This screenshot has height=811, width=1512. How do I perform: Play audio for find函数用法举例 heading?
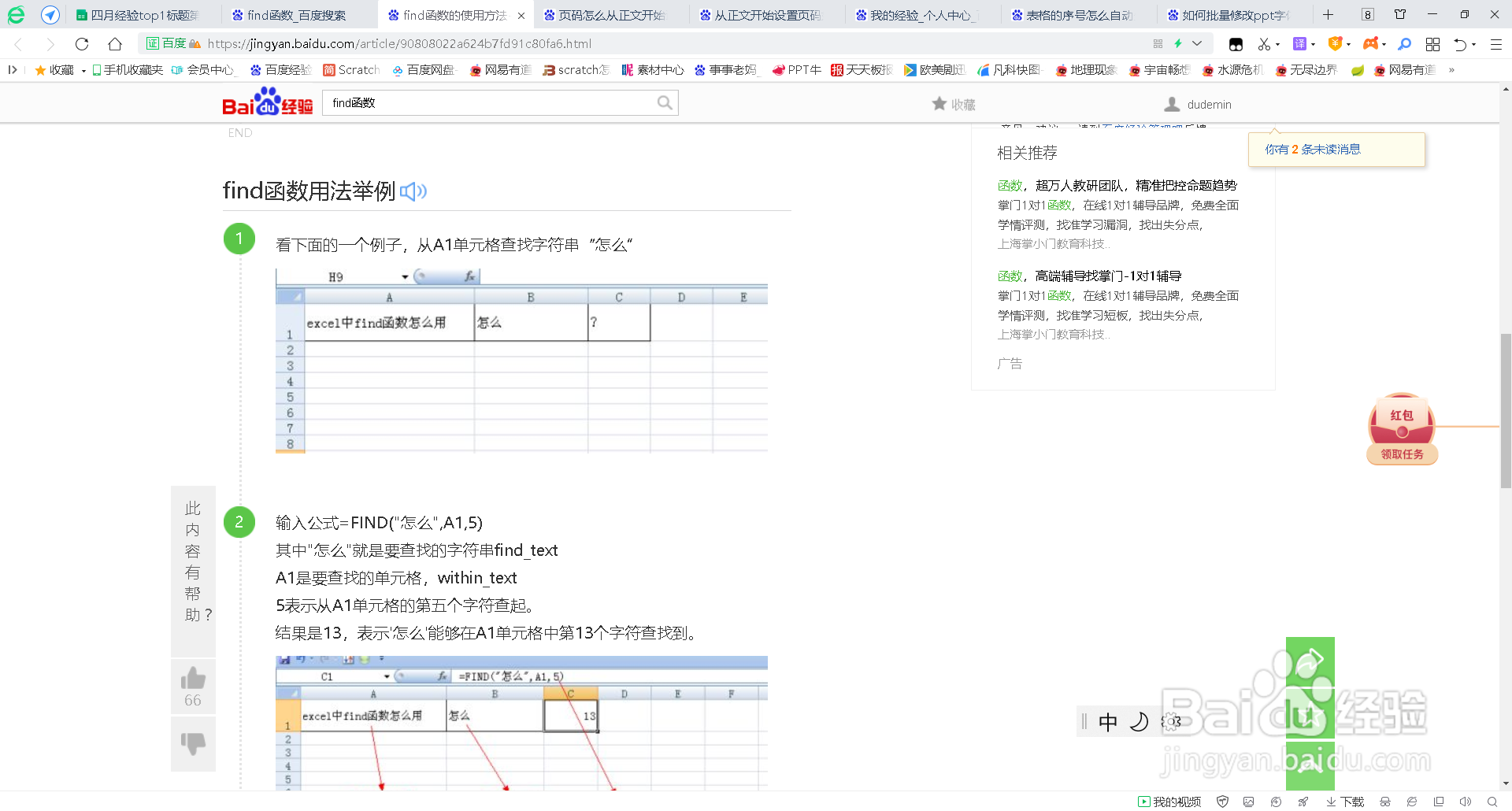click(413, 191)
